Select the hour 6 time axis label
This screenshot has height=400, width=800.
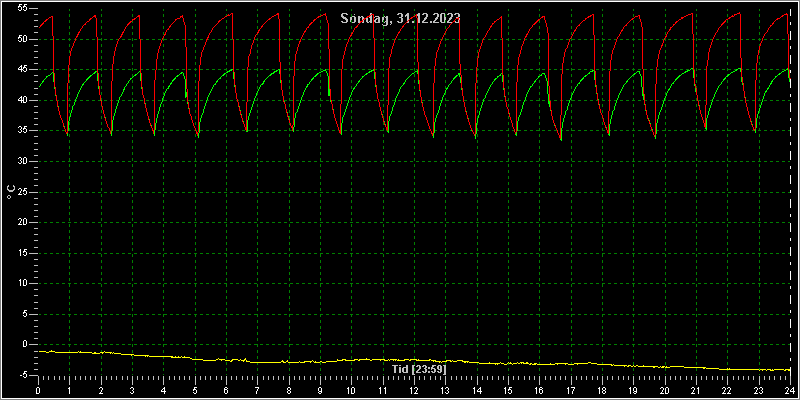(226, 391)
